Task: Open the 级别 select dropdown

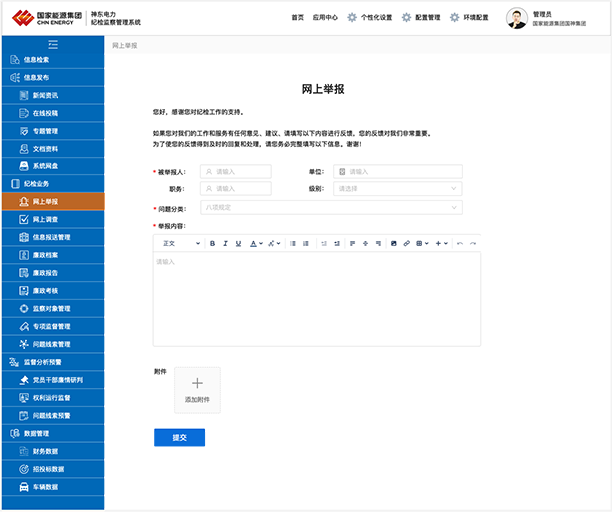Action: [x=398, y=188]
